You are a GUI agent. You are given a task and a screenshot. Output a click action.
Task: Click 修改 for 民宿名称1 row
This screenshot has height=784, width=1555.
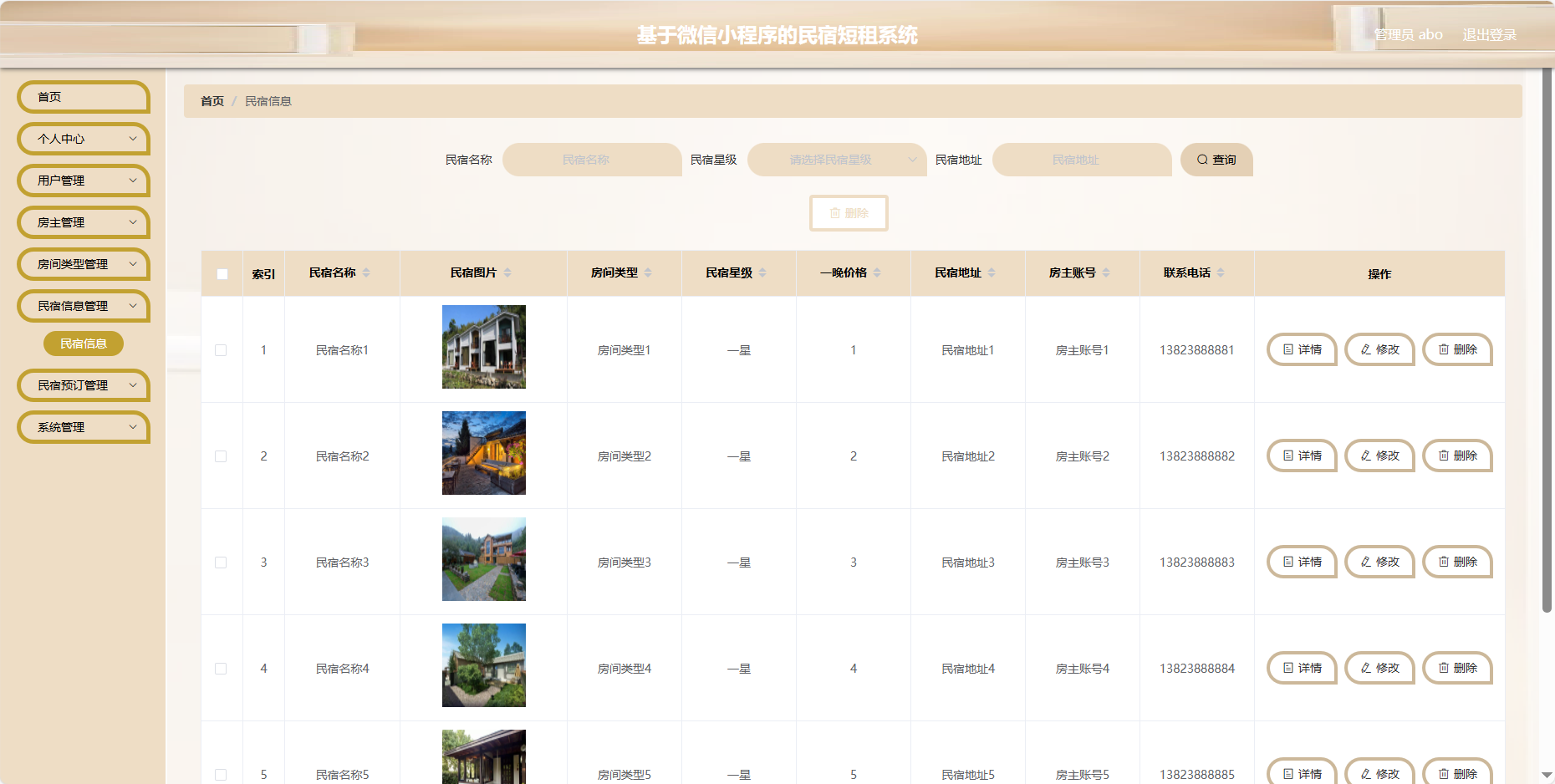pos(1380,349)
